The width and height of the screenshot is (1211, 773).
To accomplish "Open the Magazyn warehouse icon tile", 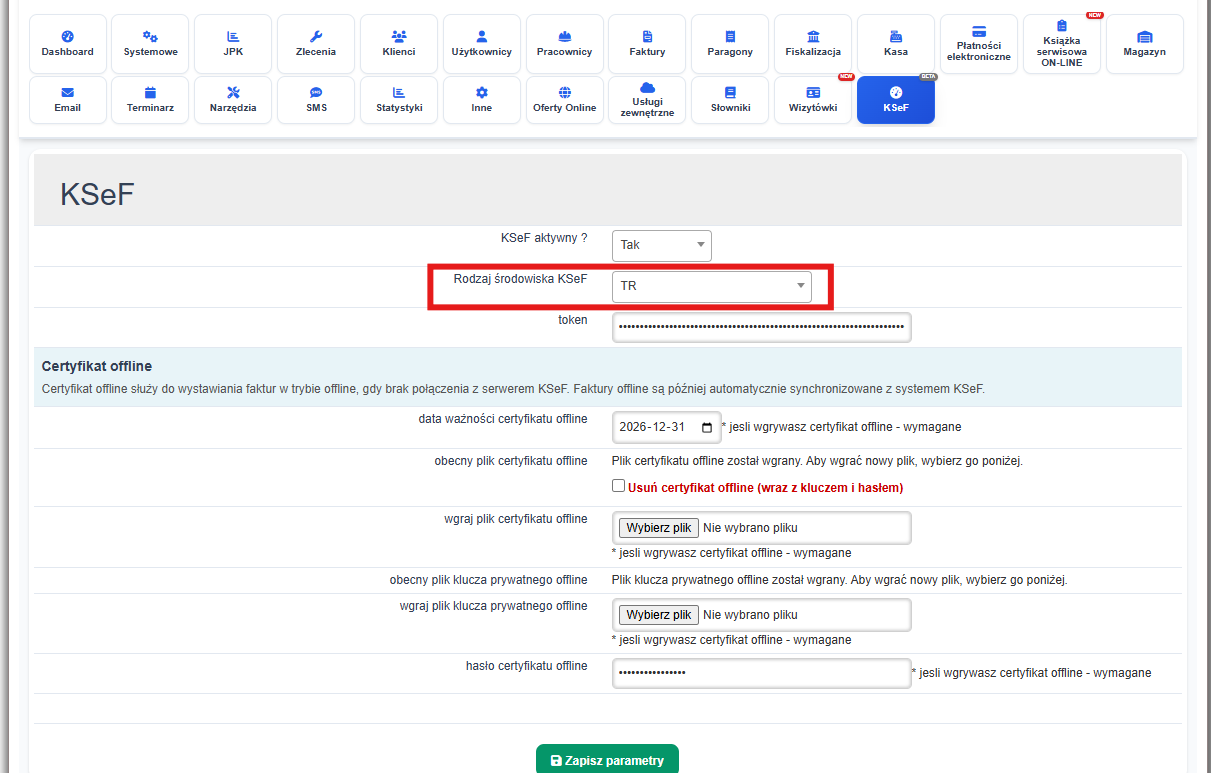I will coord(1145,44).
